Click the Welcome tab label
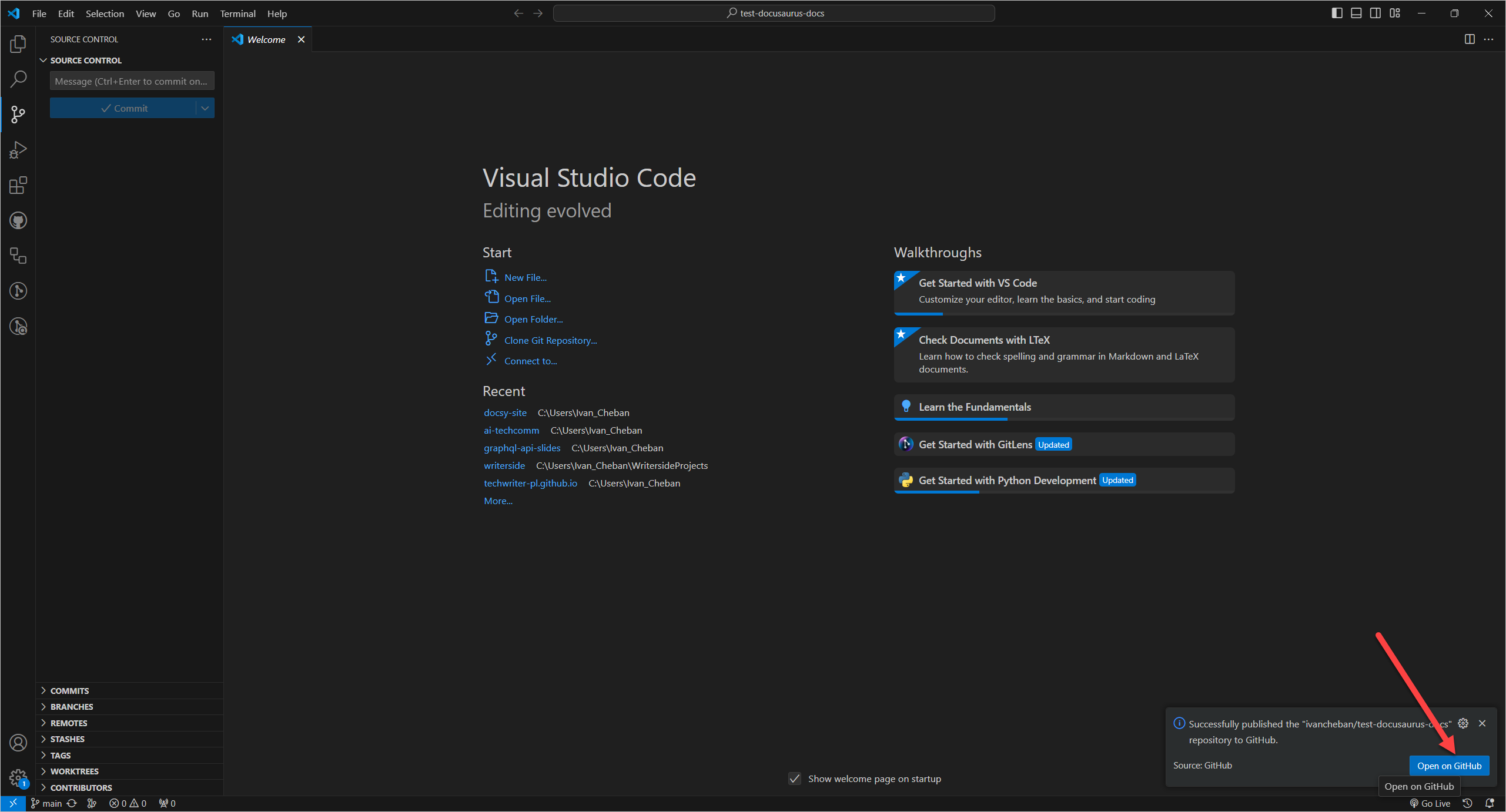 coord(265,39)
